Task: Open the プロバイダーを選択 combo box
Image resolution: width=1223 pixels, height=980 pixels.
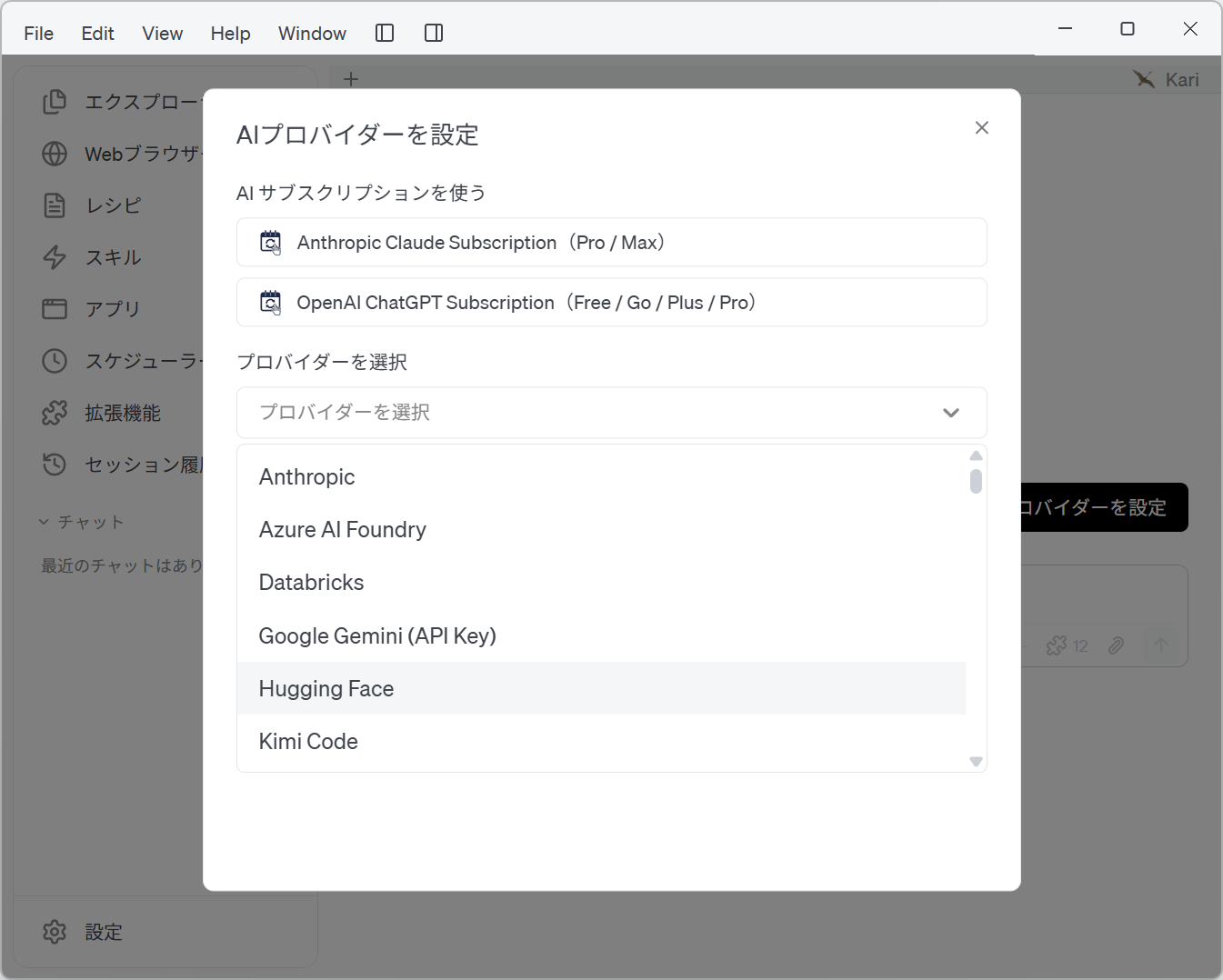Action: [x=611, y=413]
